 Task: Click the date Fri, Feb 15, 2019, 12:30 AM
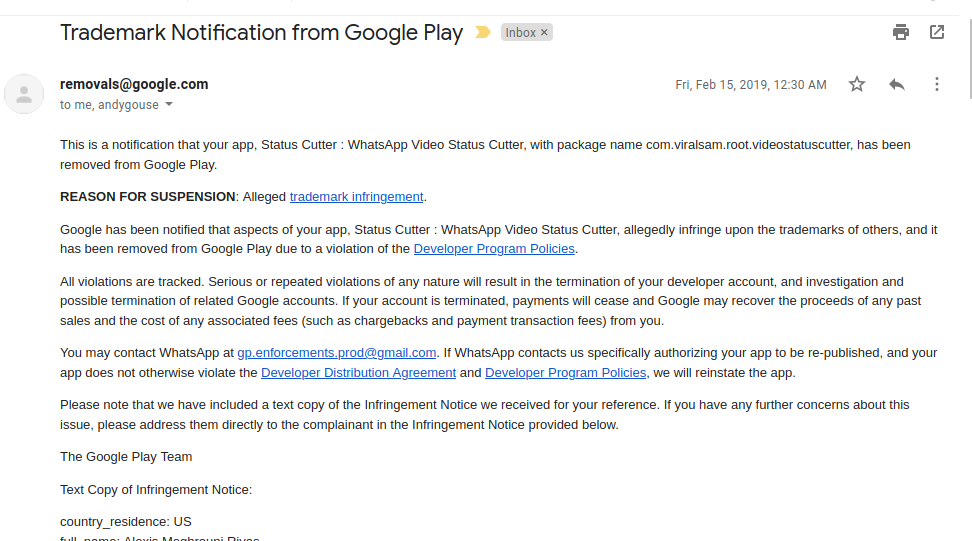pyautogui.click(x=751, y=84)
